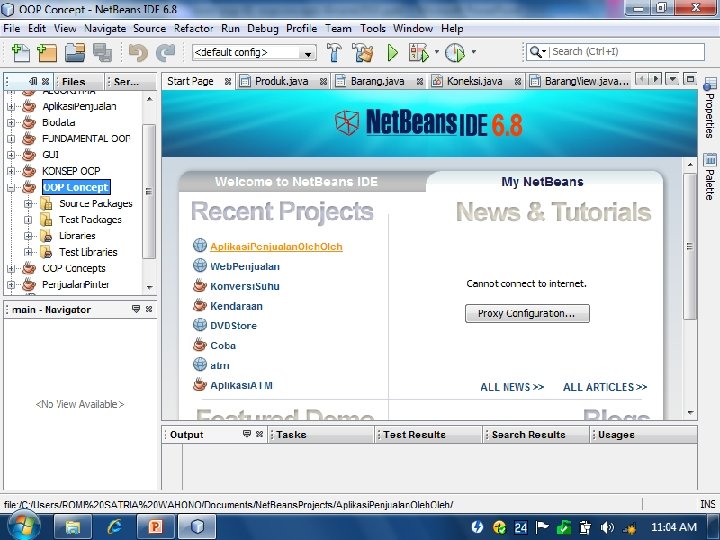Viewport: 720px width, 540px height.
Task: Click the Start Page vertical scrollbar
Action: click(x=690, y=247)
